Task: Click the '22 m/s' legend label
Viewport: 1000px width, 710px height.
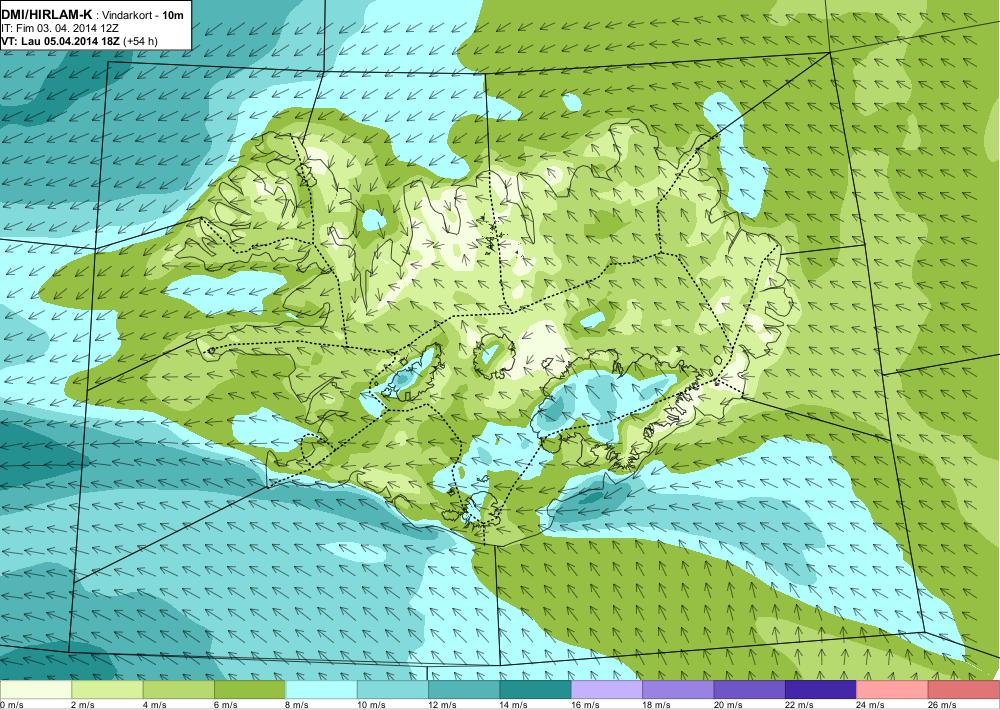Action: click(x=800, y=705)
